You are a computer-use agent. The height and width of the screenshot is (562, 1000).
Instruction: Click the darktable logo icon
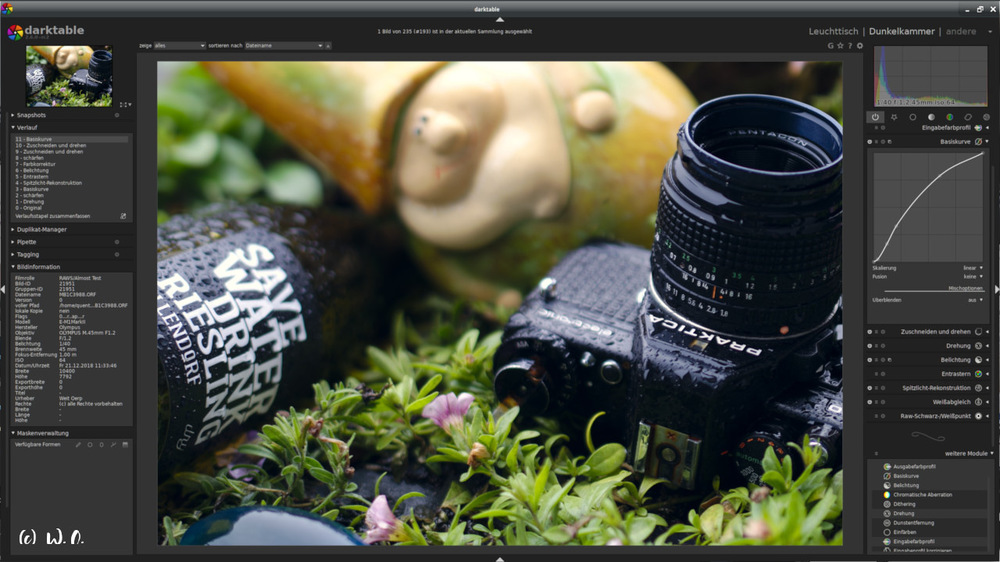click(x=15, y=31)
